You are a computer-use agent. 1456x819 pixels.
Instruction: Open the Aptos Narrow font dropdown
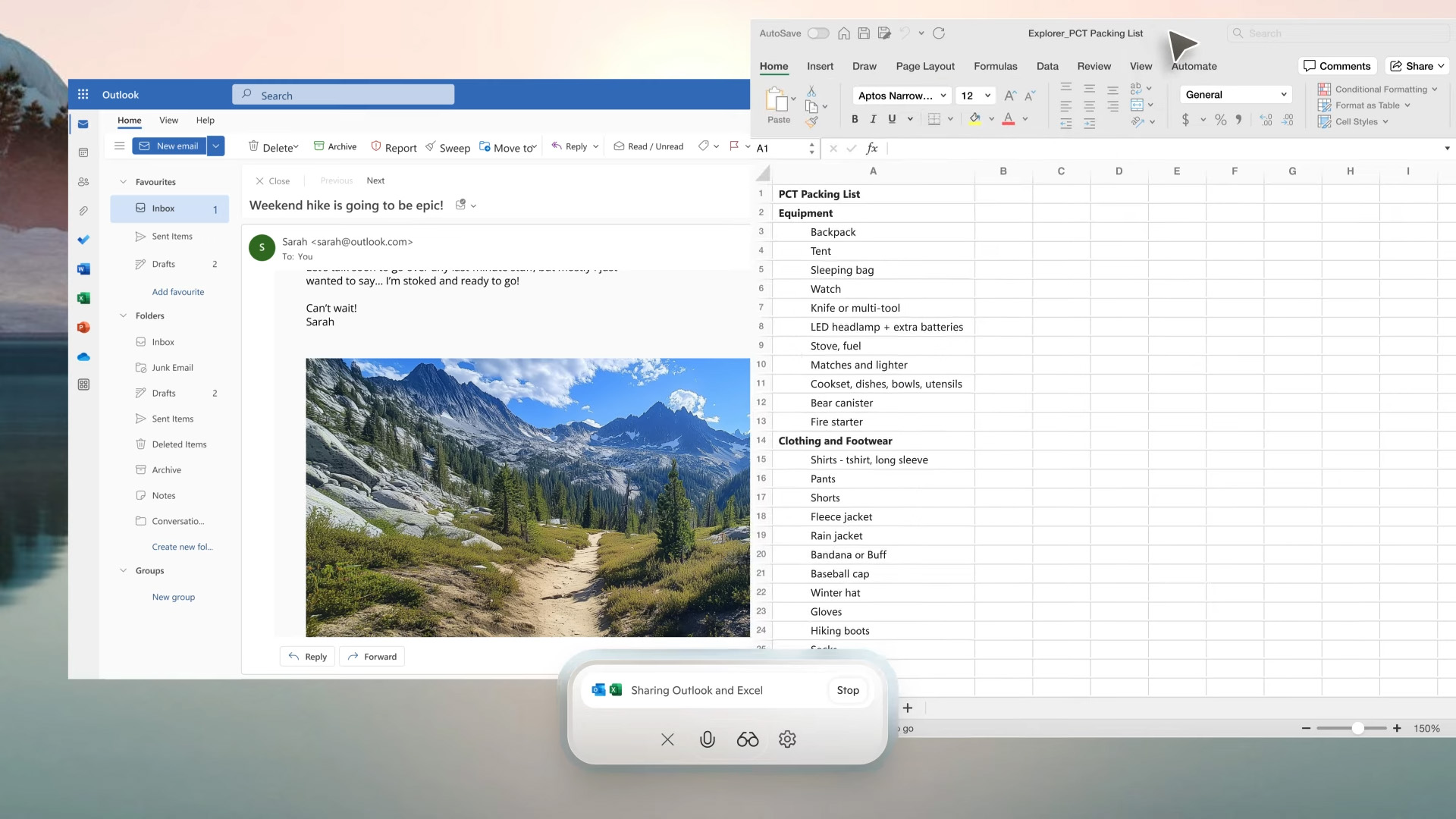tap(943, 96)
